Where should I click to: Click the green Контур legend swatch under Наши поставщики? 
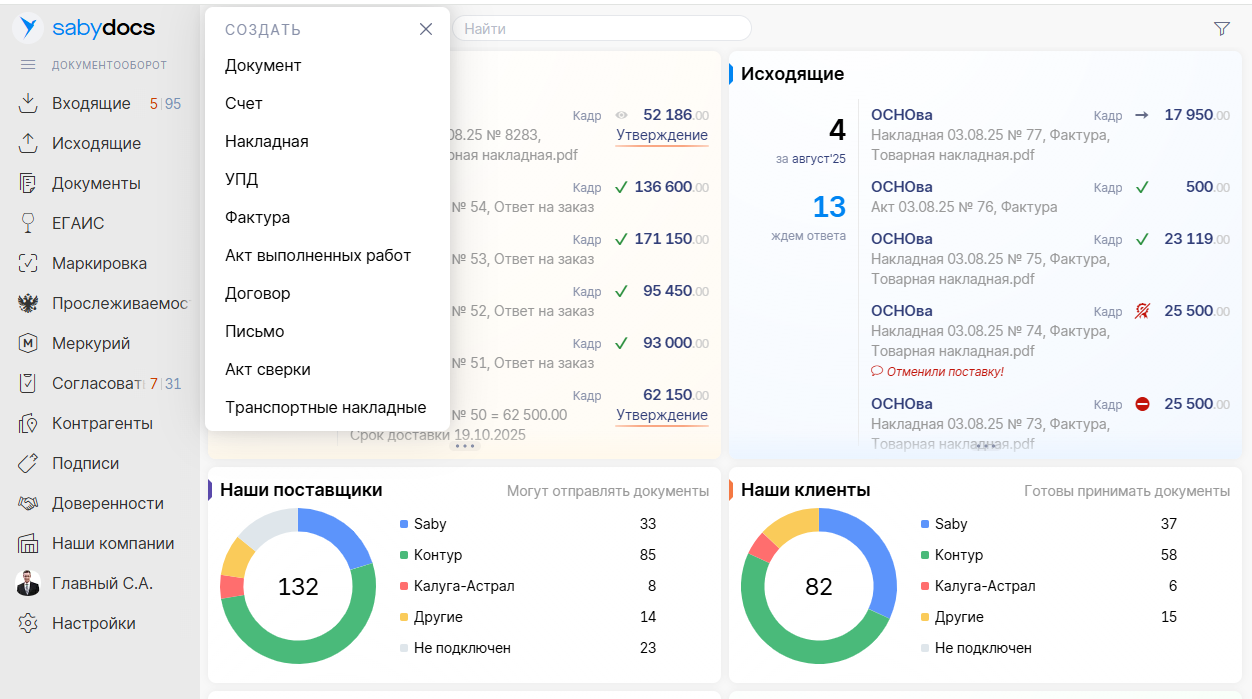tap(404, 555)
